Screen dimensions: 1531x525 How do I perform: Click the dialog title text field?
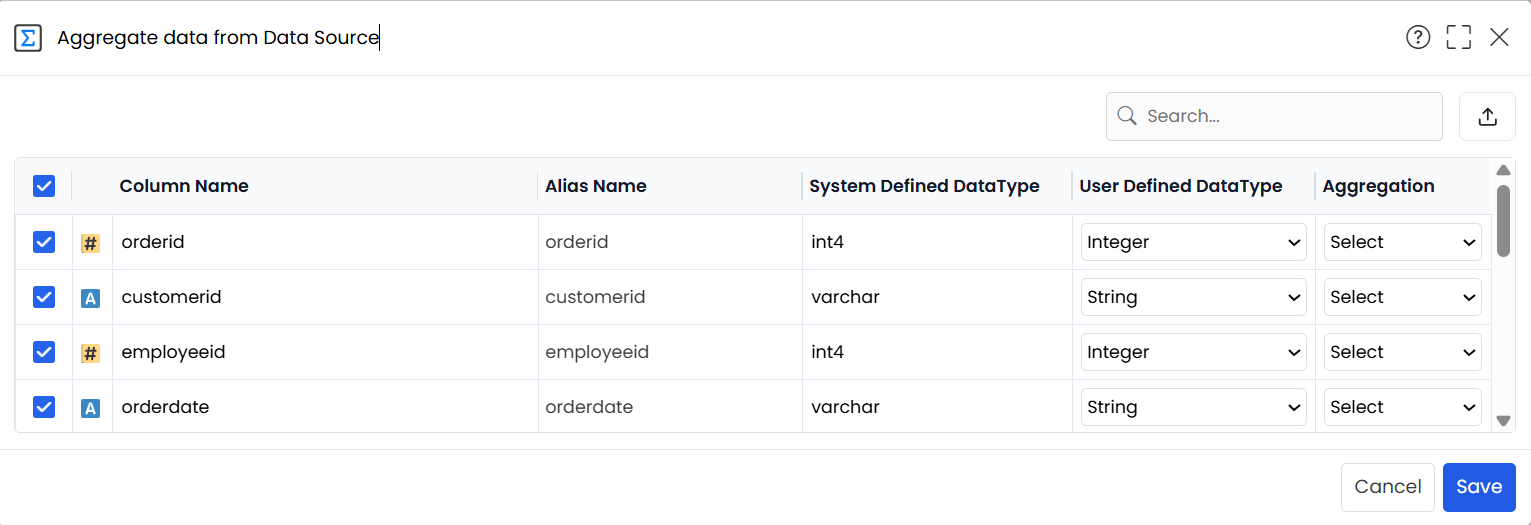[x=218, y=38]
